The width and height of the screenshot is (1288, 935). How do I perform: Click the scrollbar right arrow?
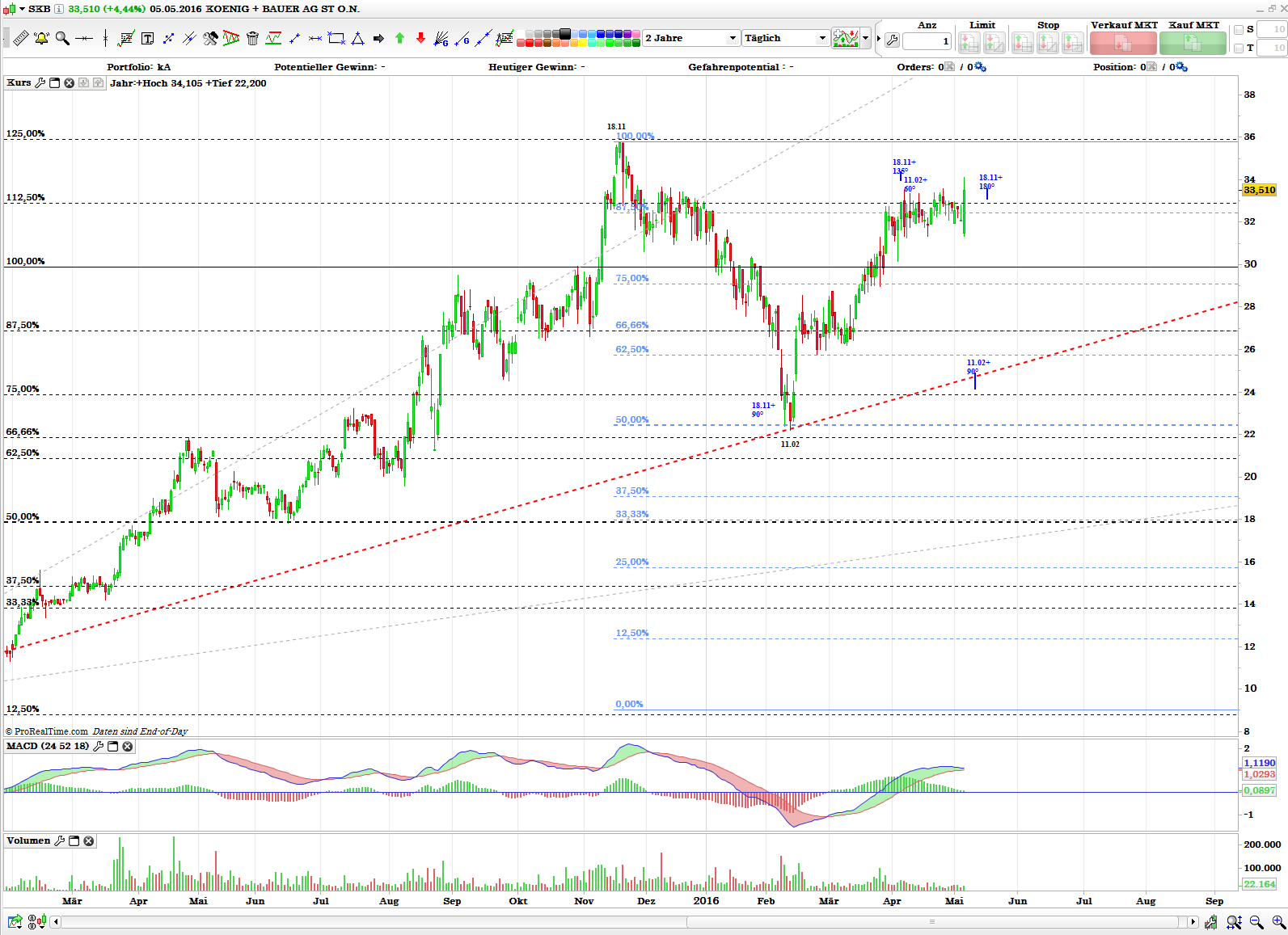1193,922
